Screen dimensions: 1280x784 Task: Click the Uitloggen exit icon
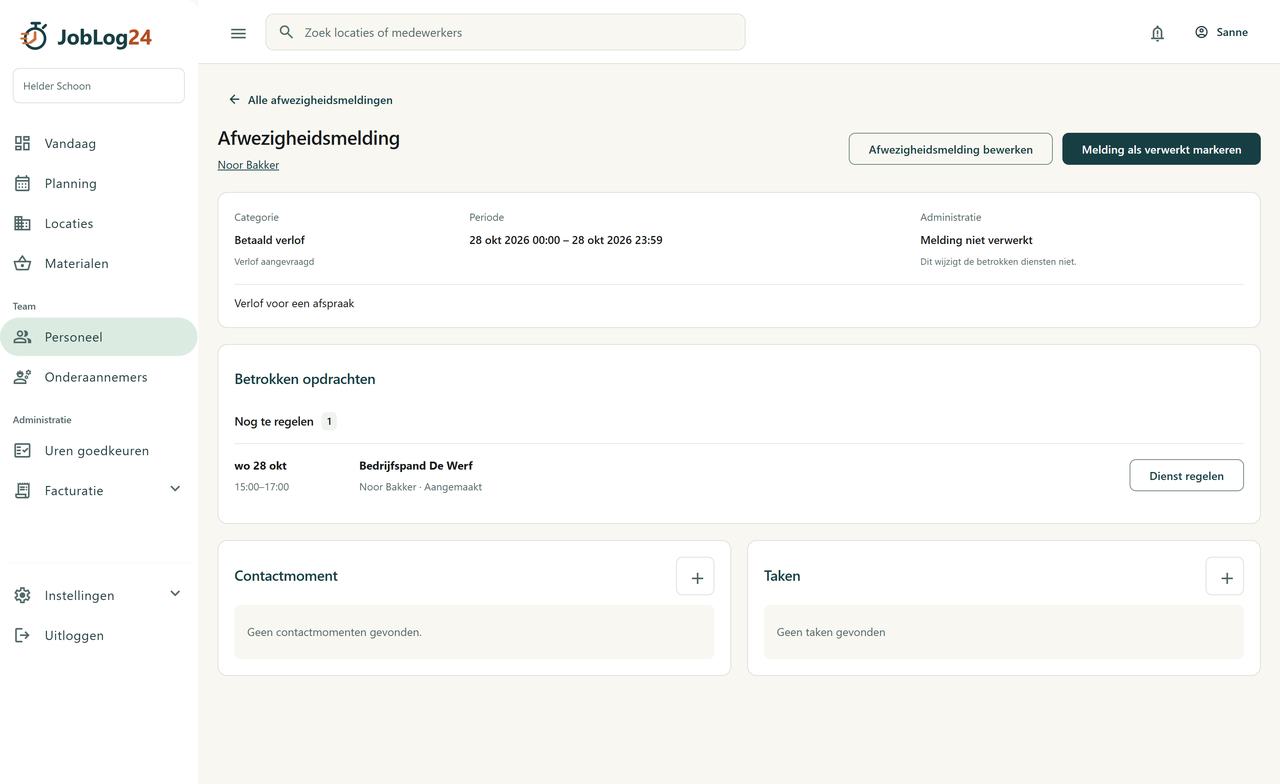click(22, 635)
